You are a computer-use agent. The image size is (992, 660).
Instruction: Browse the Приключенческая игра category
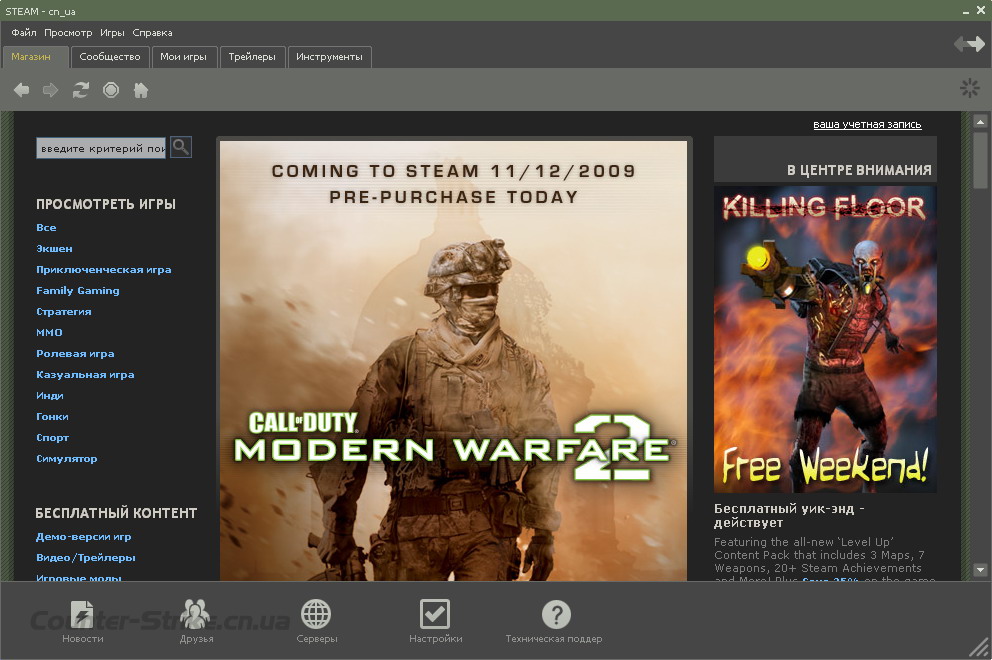[104, 270]
